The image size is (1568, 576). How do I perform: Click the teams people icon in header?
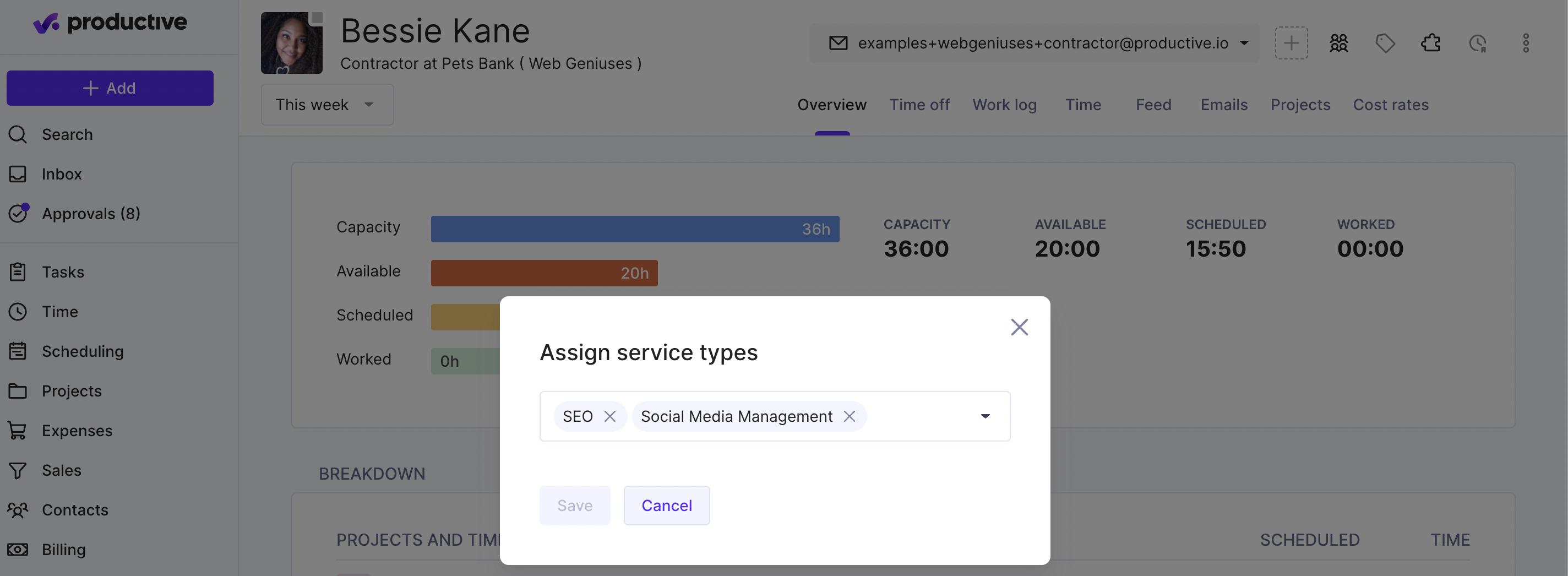[1338, 44]
